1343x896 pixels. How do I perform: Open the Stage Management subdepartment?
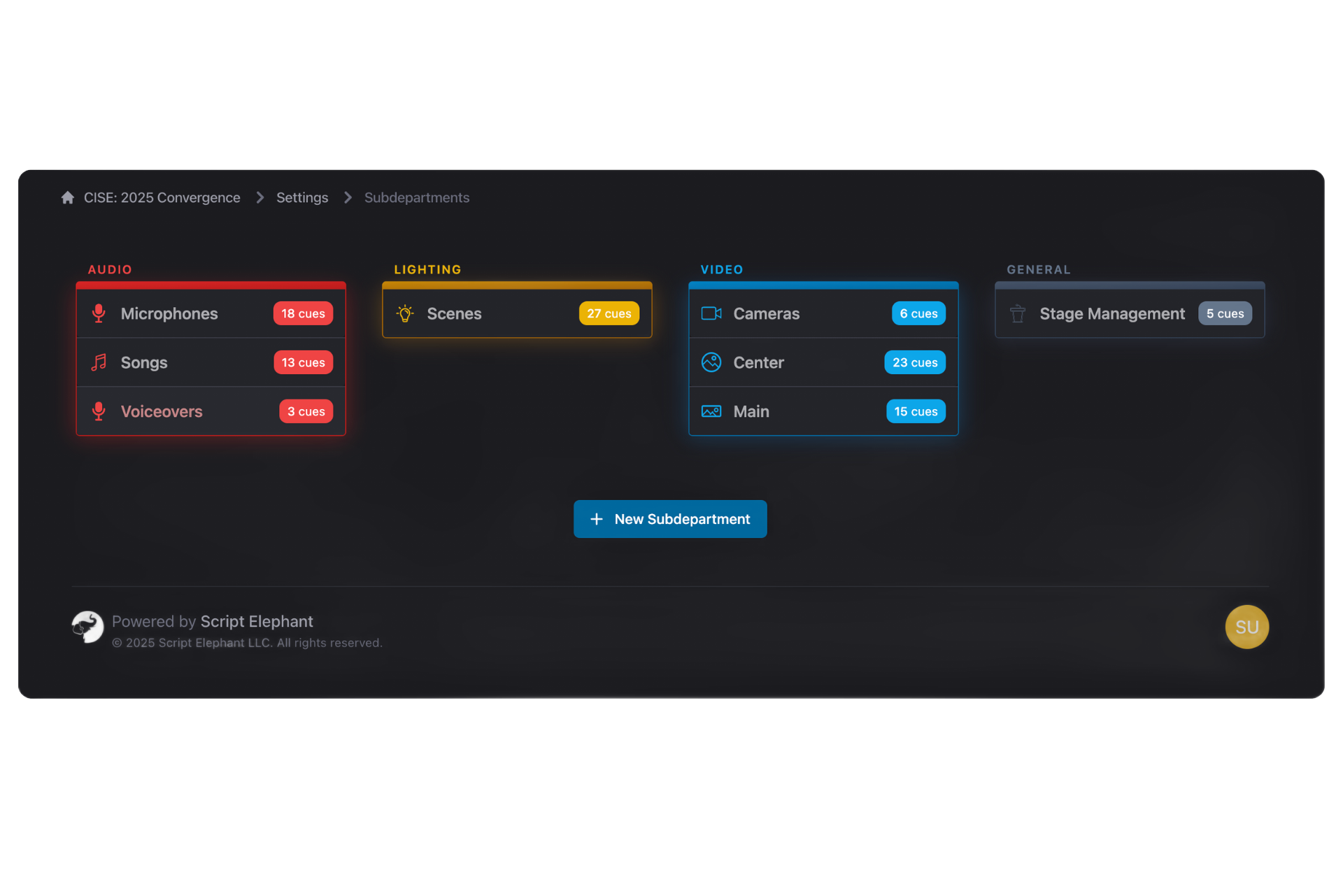[x=1130, y=313]
